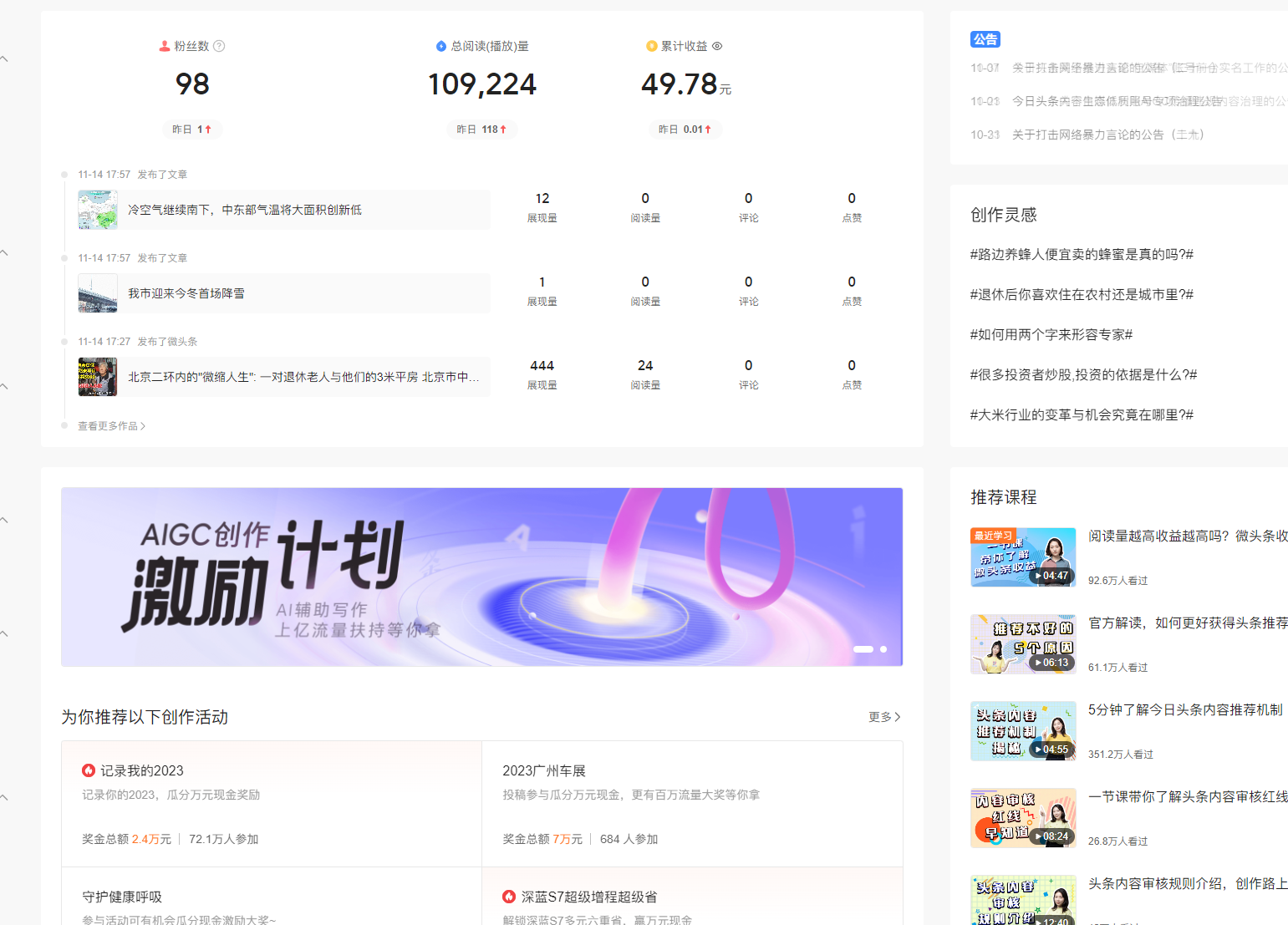Play the 06:13 推荐不好的5个原因 course thumbnail

(x=1023, y=644)
